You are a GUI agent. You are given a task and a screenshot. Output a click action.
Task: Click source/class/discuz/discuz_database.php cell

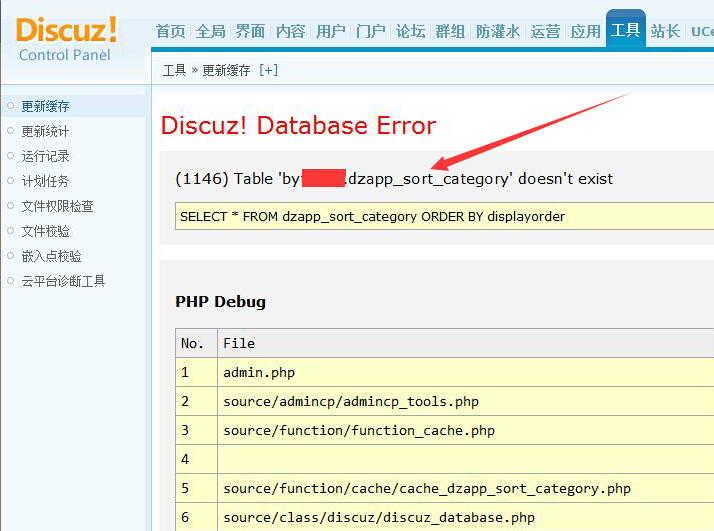click(466, 517)
